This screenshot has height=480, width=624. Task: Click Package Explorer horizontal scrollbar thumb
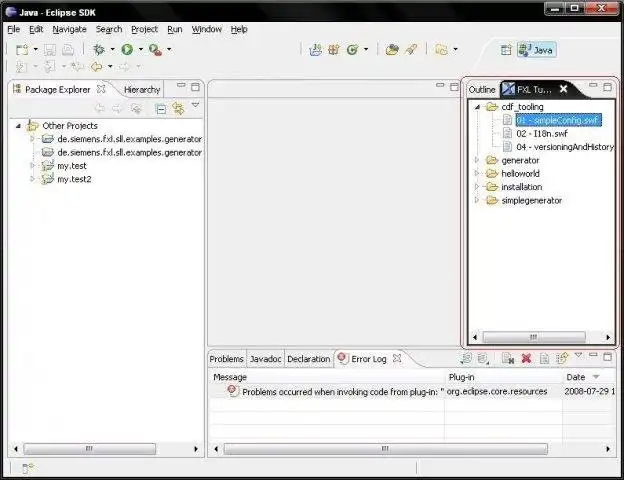90,449
